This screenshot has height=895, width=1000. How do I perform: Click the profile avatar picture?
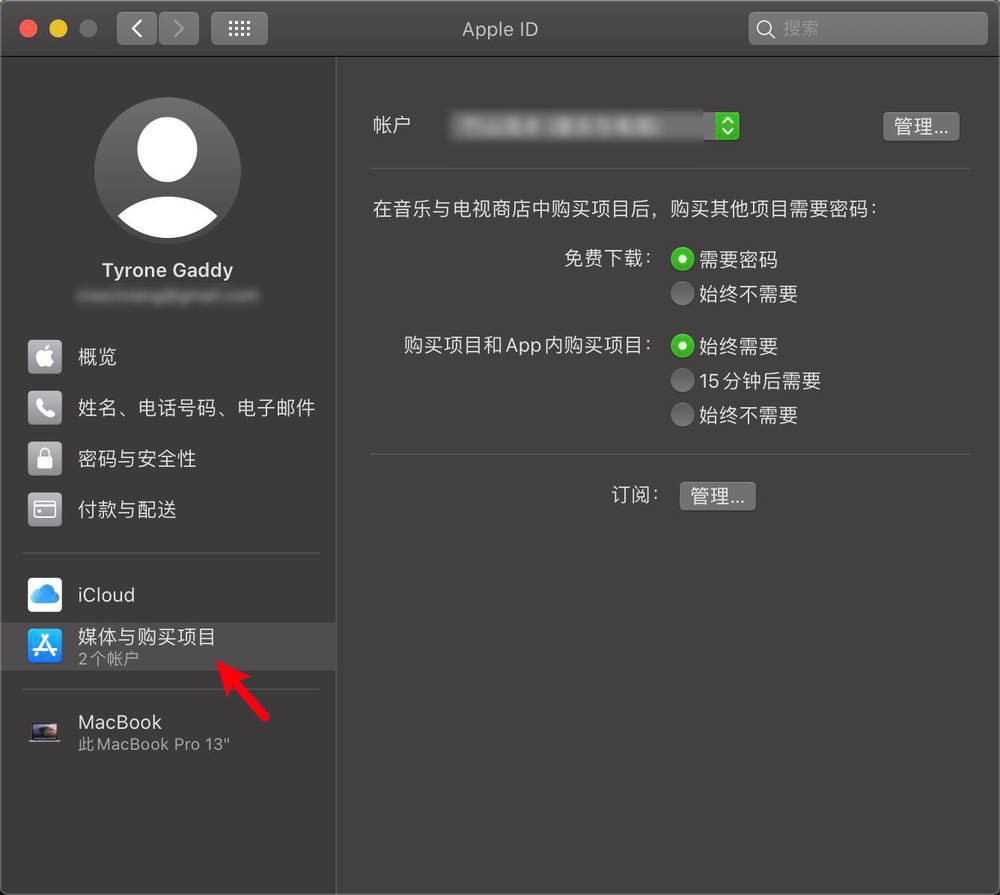167,170
